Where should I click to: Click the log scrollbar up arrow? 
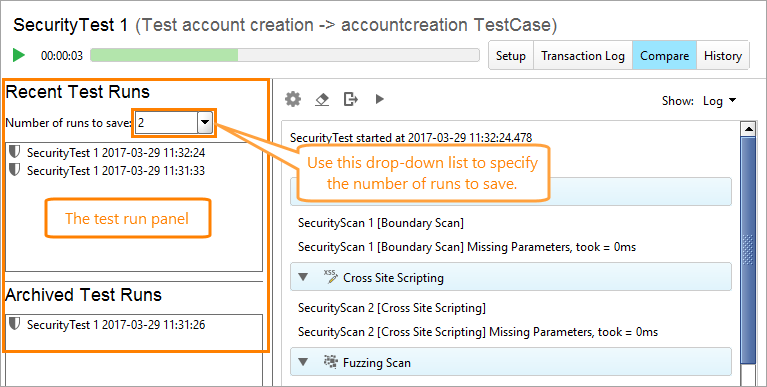click(x=748, y=129)
